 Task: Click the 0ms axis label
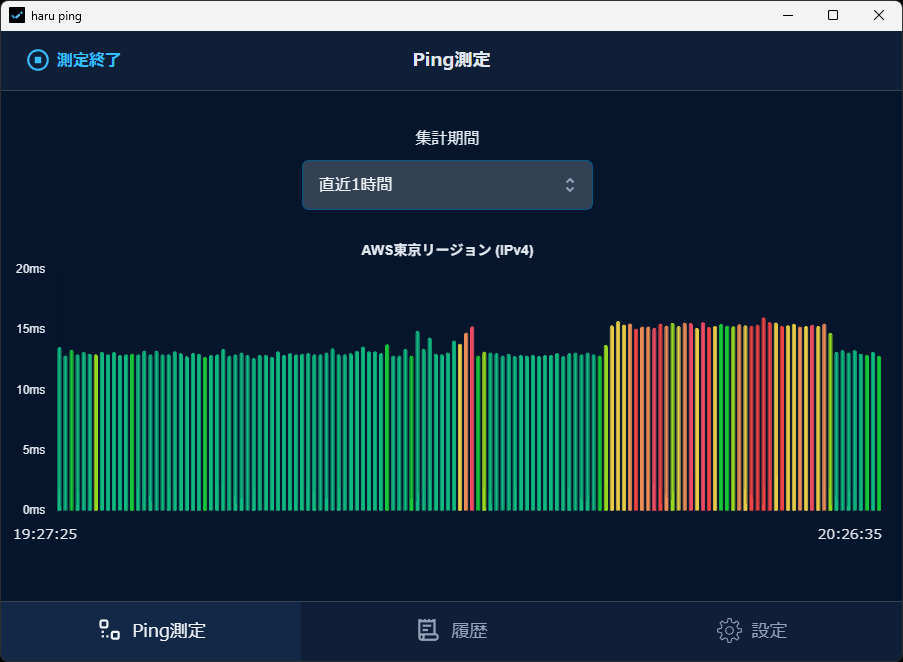pos(33,509)
